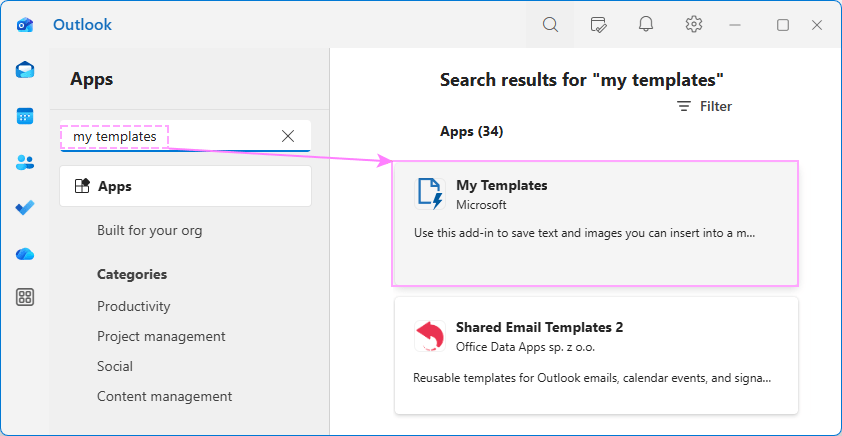This screenshot has width=842, height=436.
Task: Select the Apps item in left panel
Action: pos(185,186)
